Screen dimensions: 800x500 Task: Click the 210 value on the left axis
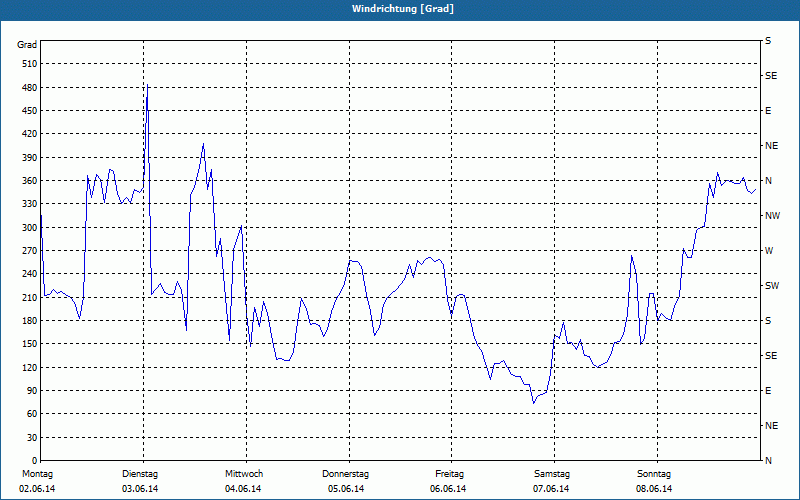[30, 297]
